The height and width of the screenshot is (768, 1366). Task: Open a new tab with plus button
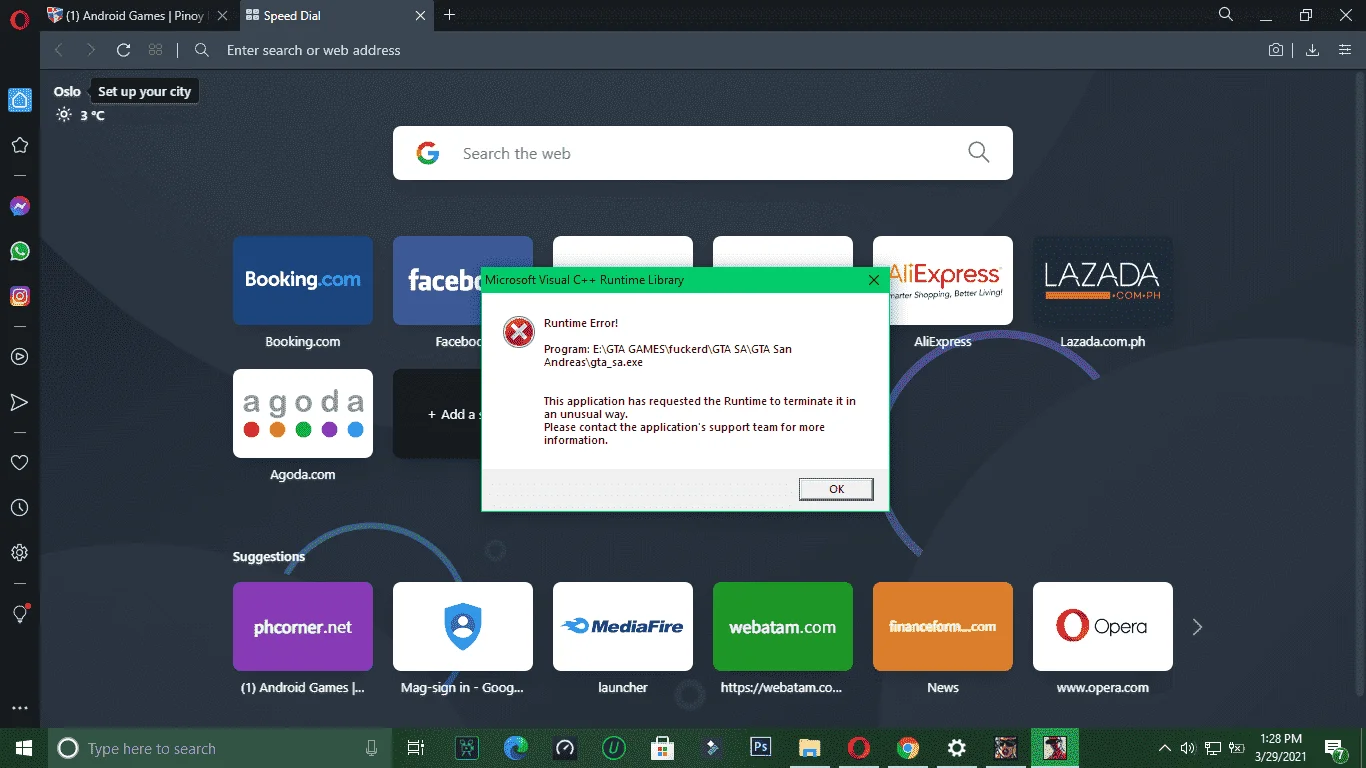(x=450, y=15)
